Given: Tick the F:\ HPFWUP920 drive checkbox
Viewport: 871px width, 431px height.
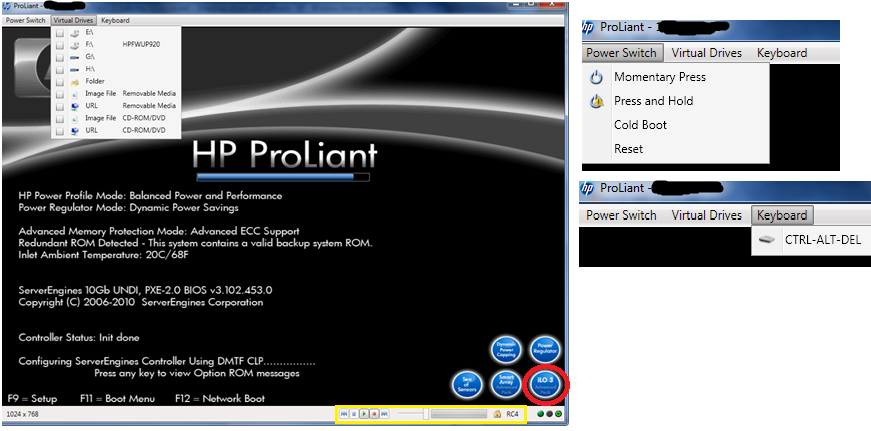Looking at the screenshot, I should [60, 45].
